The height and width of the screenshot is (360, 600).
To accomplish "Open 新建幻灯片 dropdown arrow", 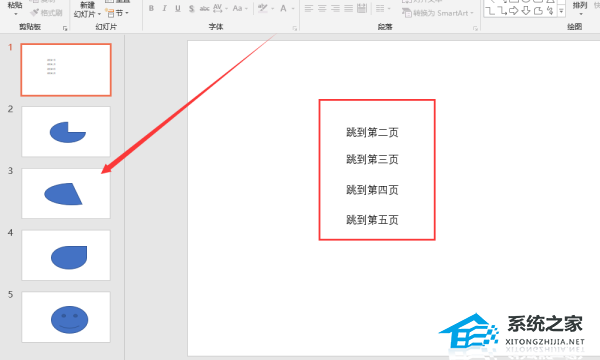I will [x=99, y=14].
